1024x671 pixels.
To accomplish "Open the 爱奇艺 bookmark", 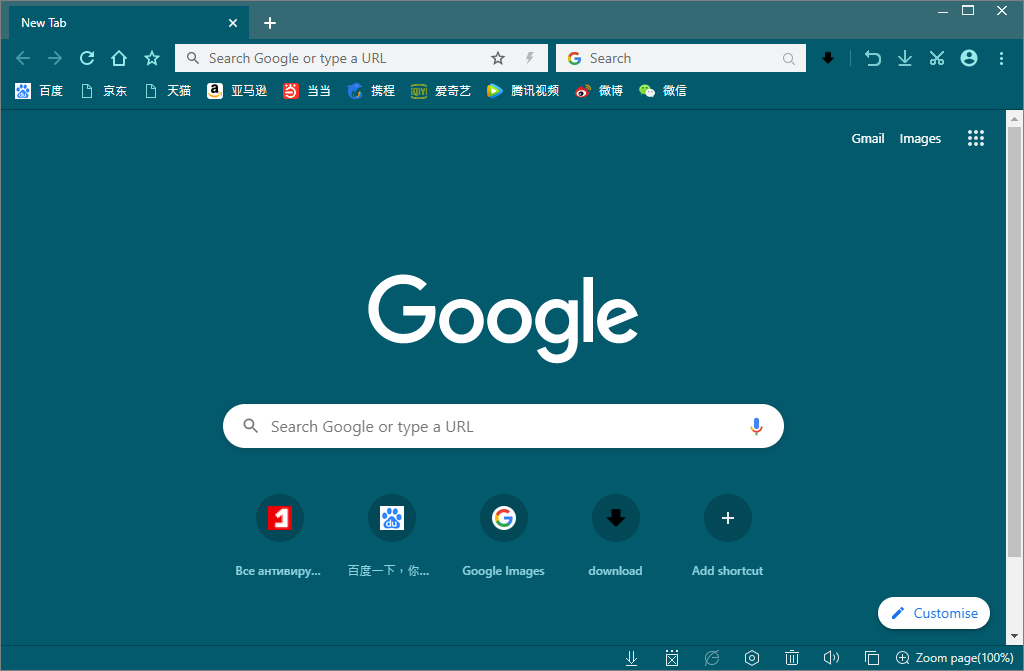I will pyautogui.click(x=440, y=91).
